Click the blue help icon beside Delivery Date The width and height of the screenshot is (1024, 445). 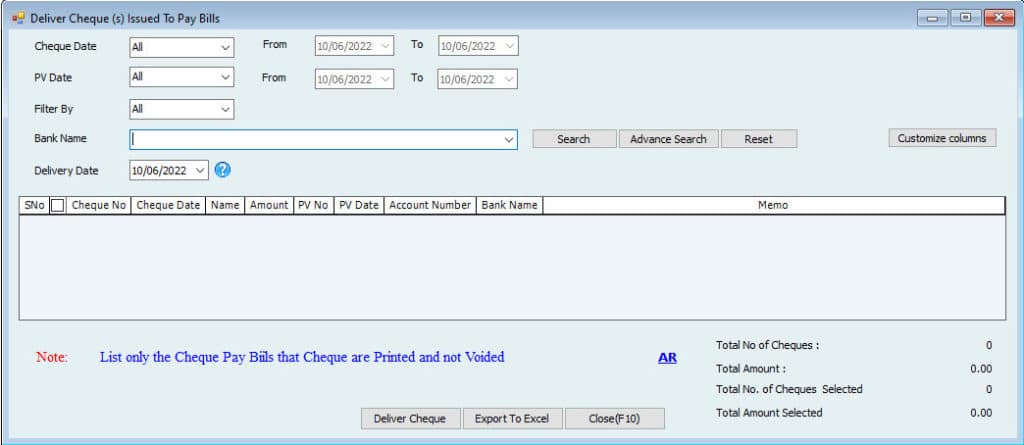click(223, 170)
